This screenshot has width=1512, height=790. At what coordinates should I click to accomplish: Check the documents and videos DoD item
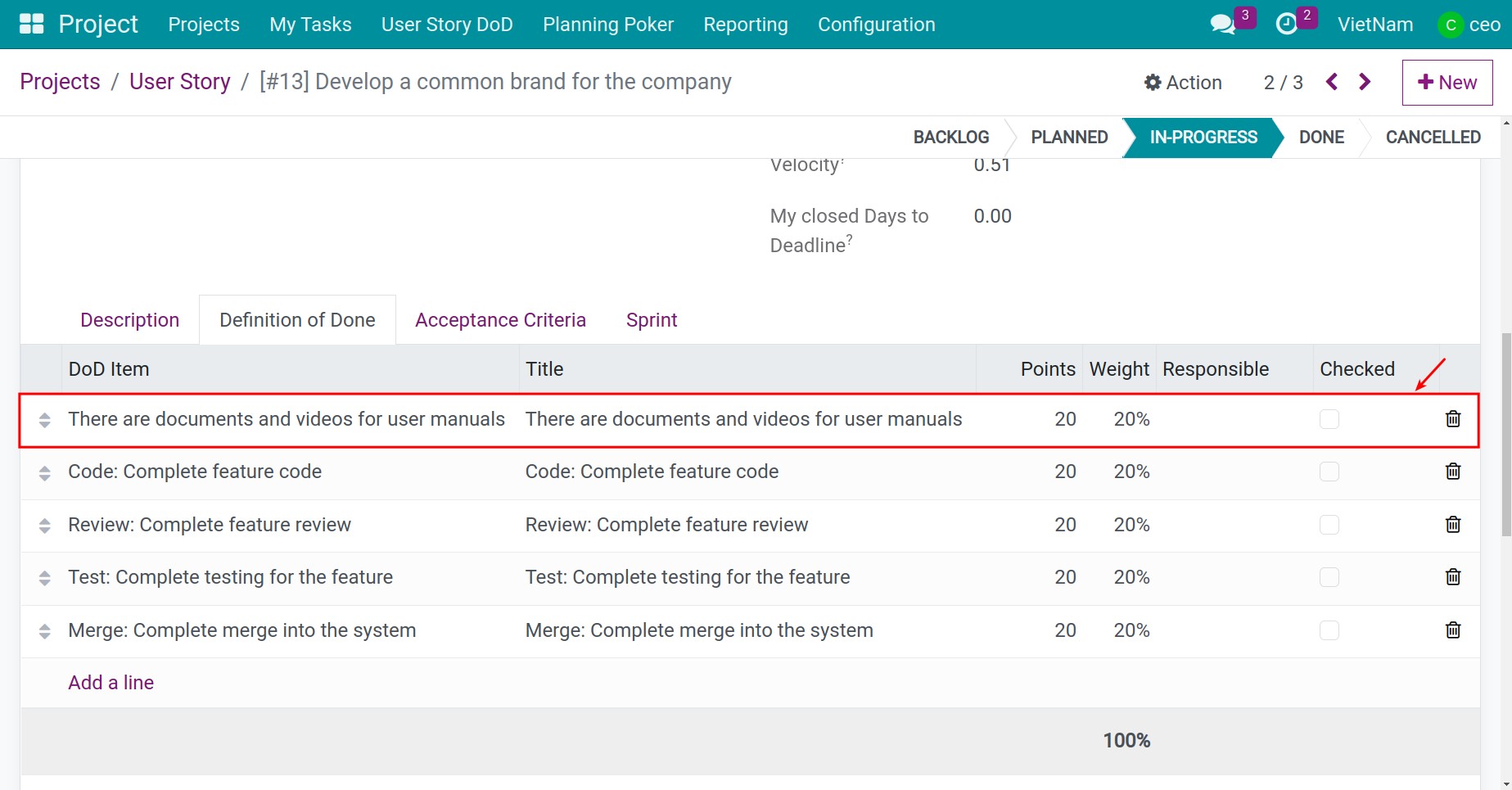(1329, 419)
